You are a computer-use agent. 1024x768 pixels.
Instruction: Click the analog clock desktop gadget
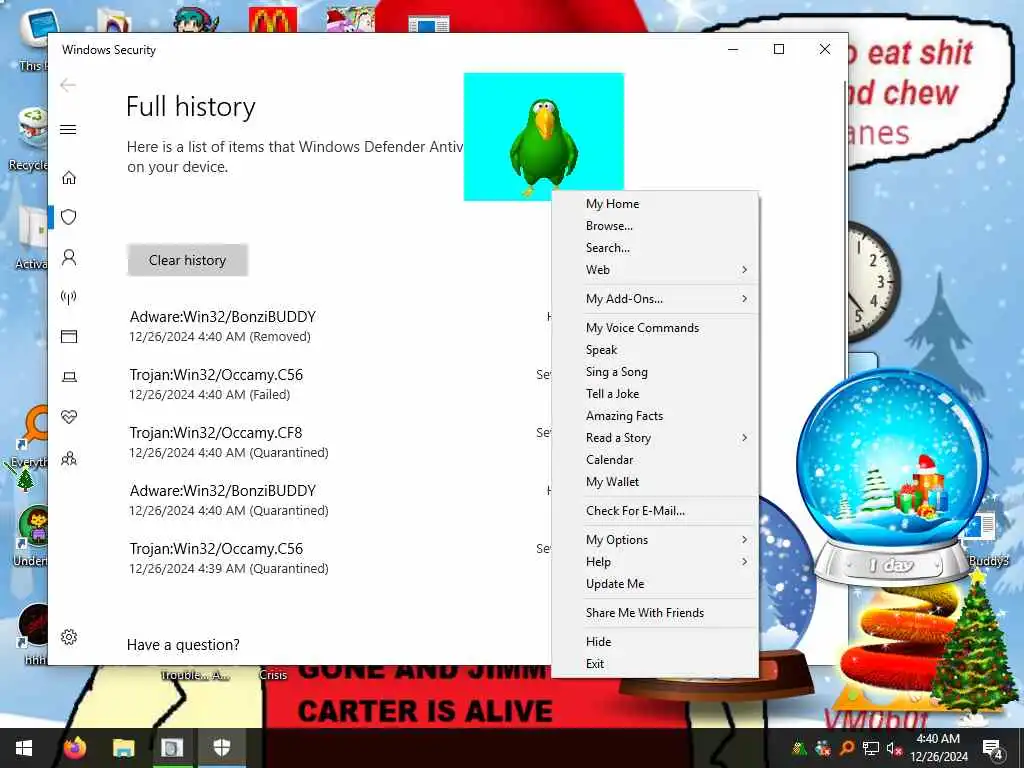click(872, 281)
